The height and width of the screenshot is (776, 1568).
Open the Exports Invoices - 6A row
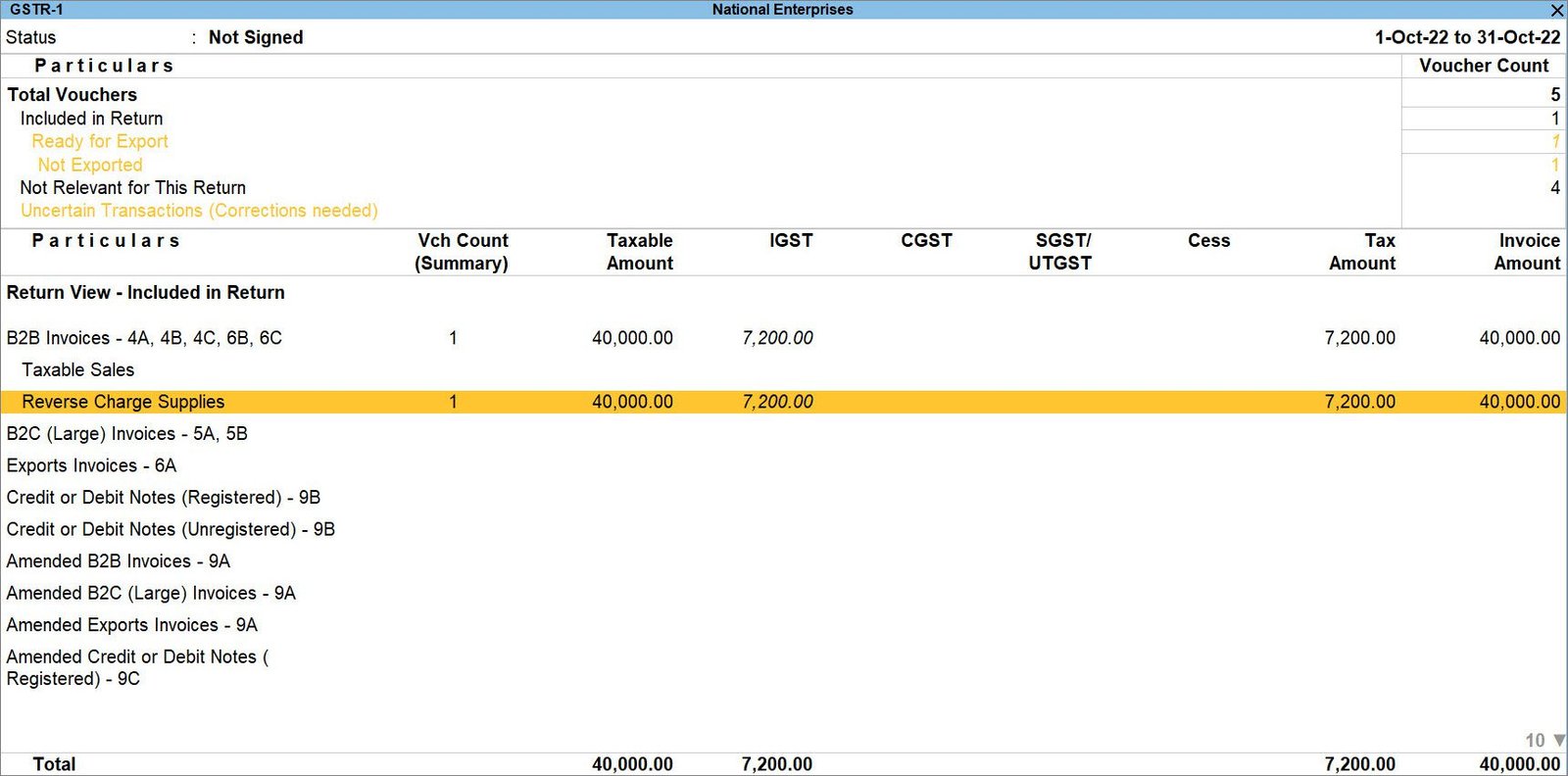coord(91,465)
